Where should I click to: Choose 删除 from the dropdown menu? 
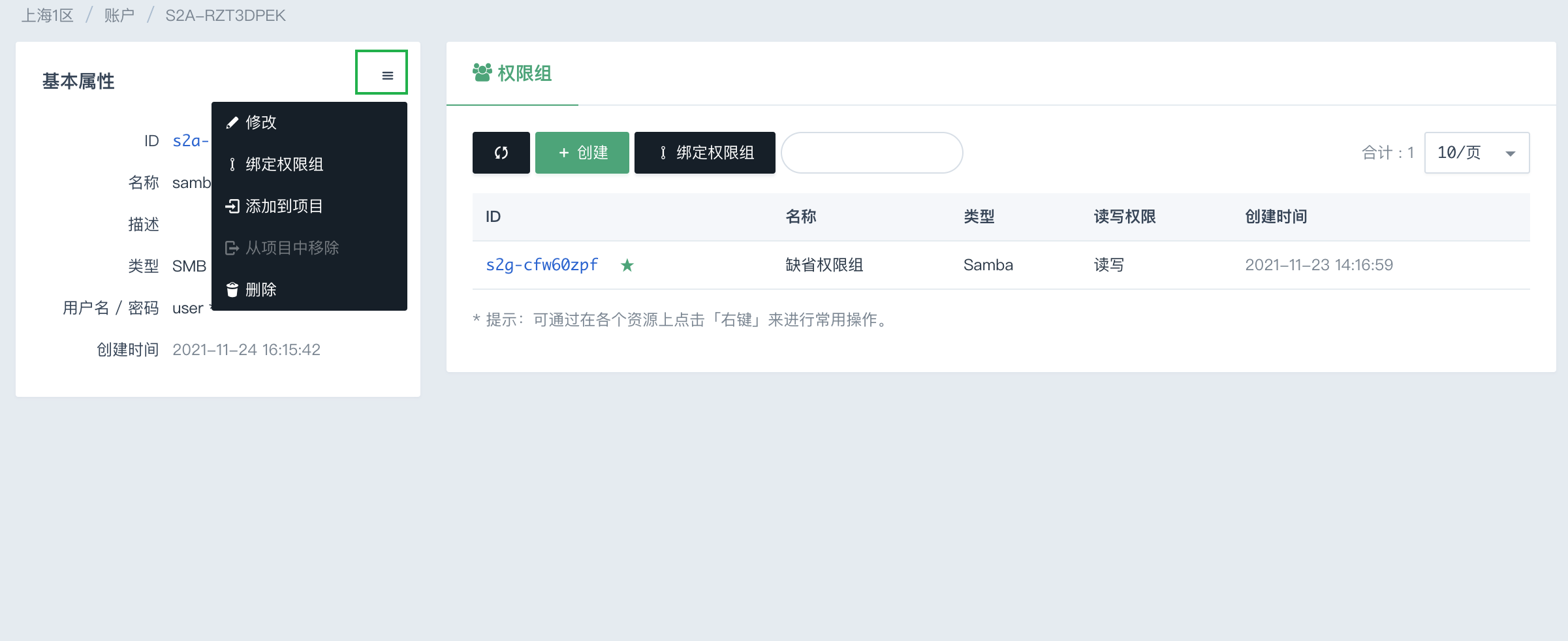(x=261, y=290)
